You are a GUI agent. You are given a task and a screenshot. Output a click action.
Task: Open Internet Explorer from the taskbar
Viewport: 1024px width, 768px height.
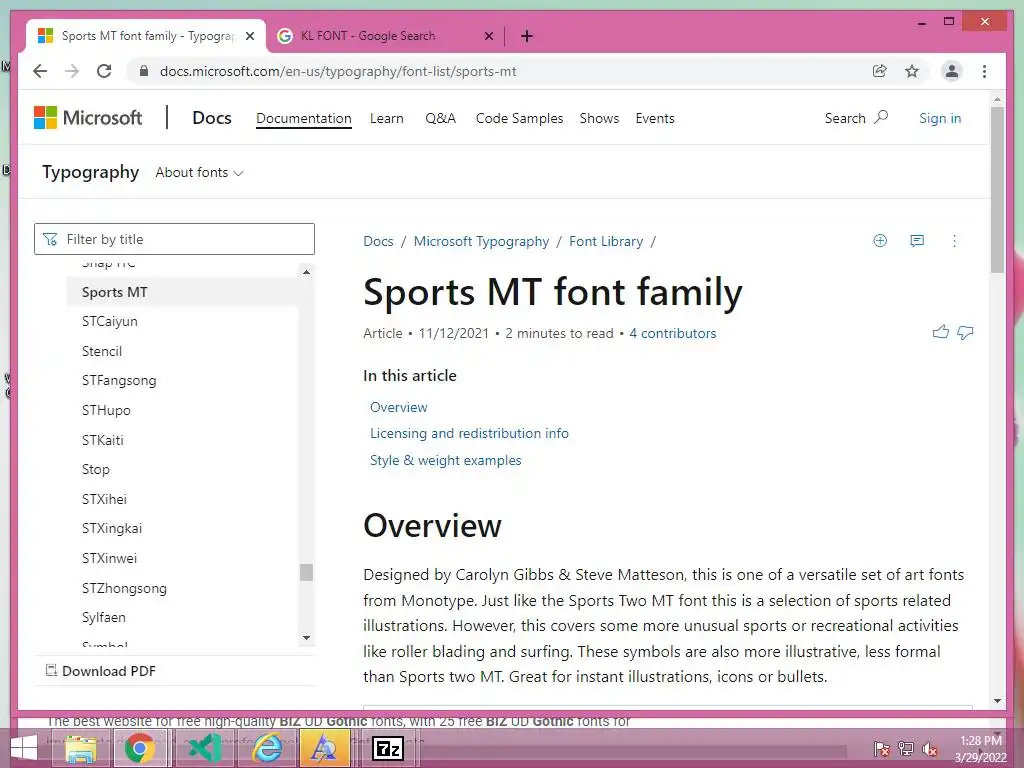coord(268,748)
